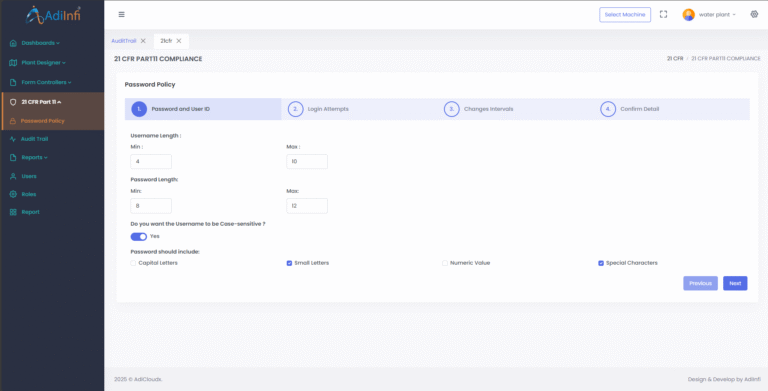The height and width of the screenshot is (391, 768).
Task: Click the Username Length Min field
Action: pos(151,162)
